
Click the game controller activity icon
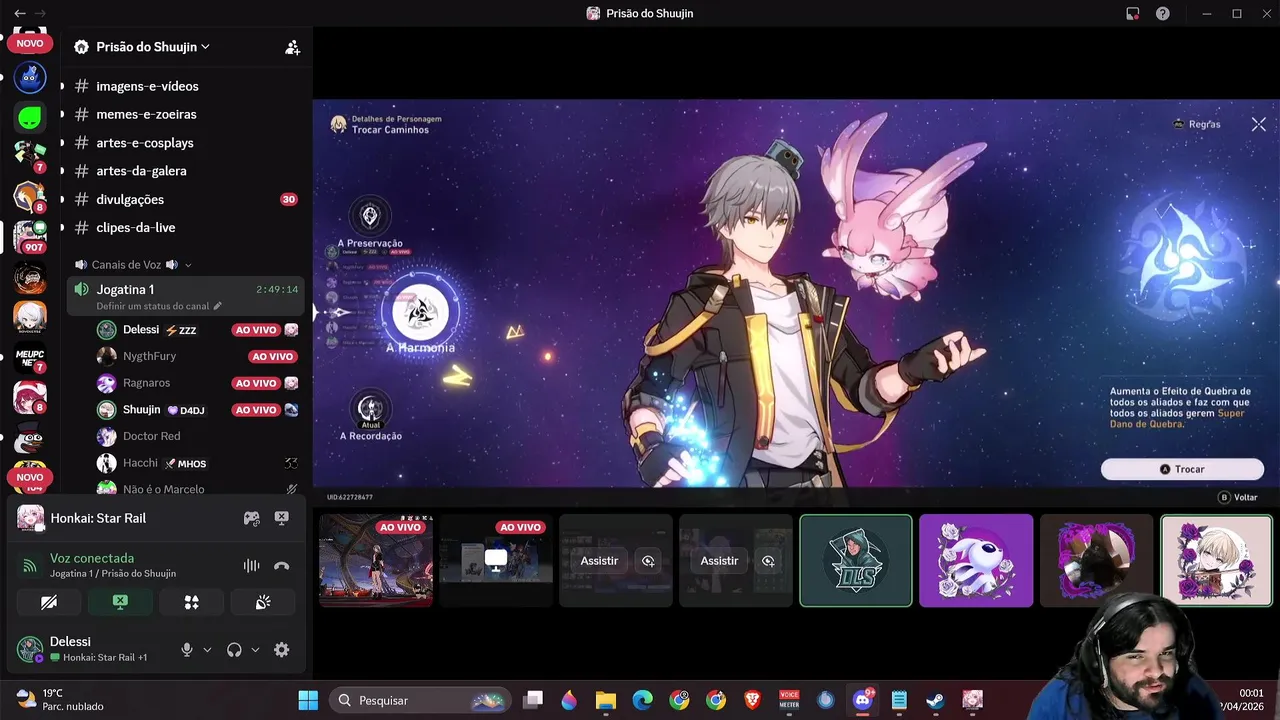(252, 518)
